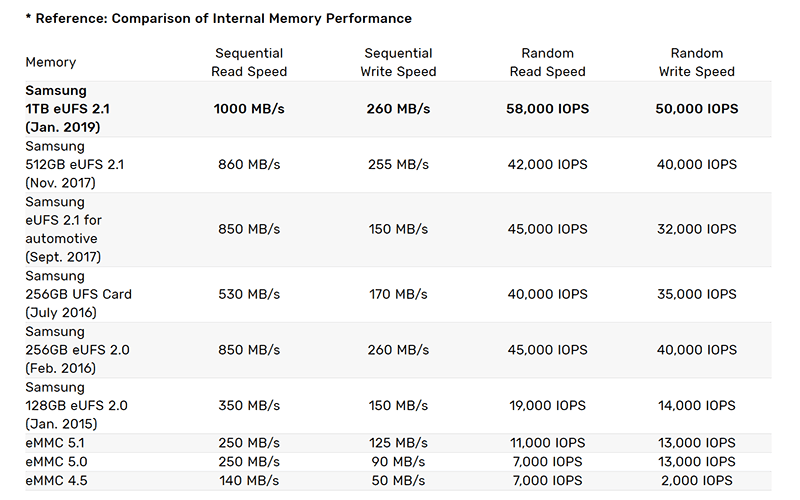Click the eMMC 4.5 row label
This screenshot has width=800, height=500.
(x=56, y=480)
